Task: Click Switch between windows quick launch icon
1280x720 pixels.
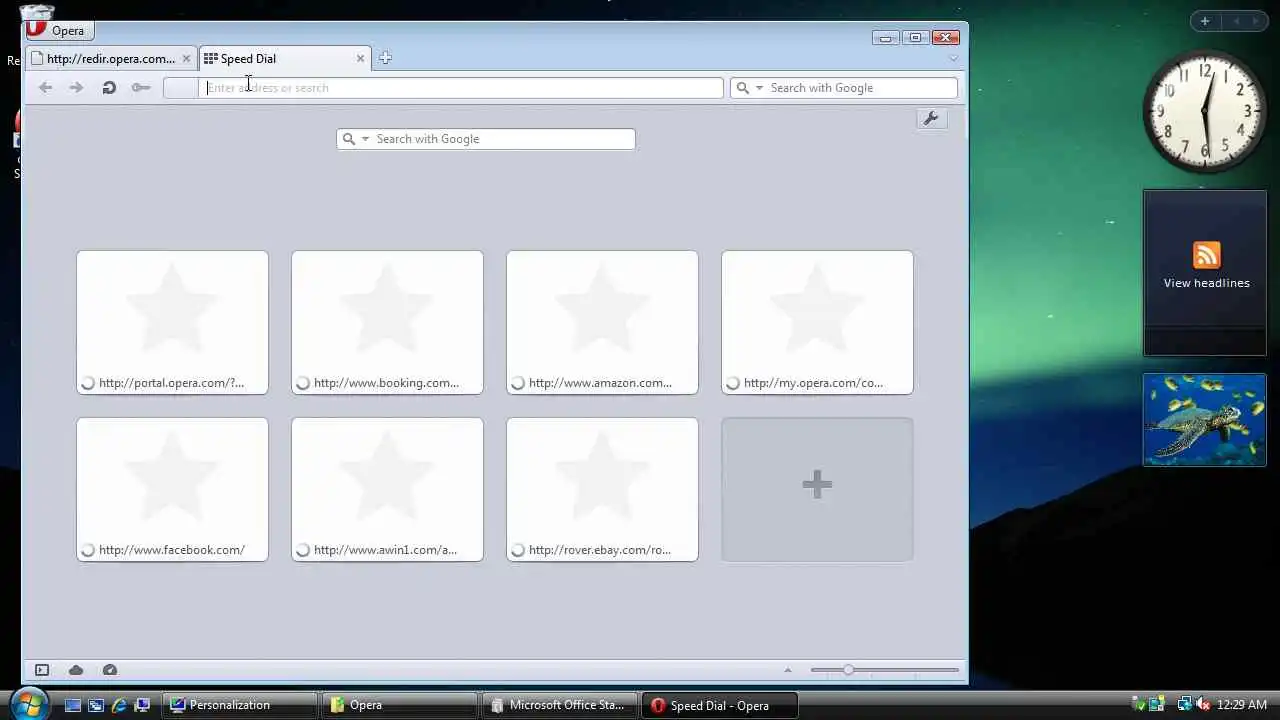Action: click(x=96, y=705)
